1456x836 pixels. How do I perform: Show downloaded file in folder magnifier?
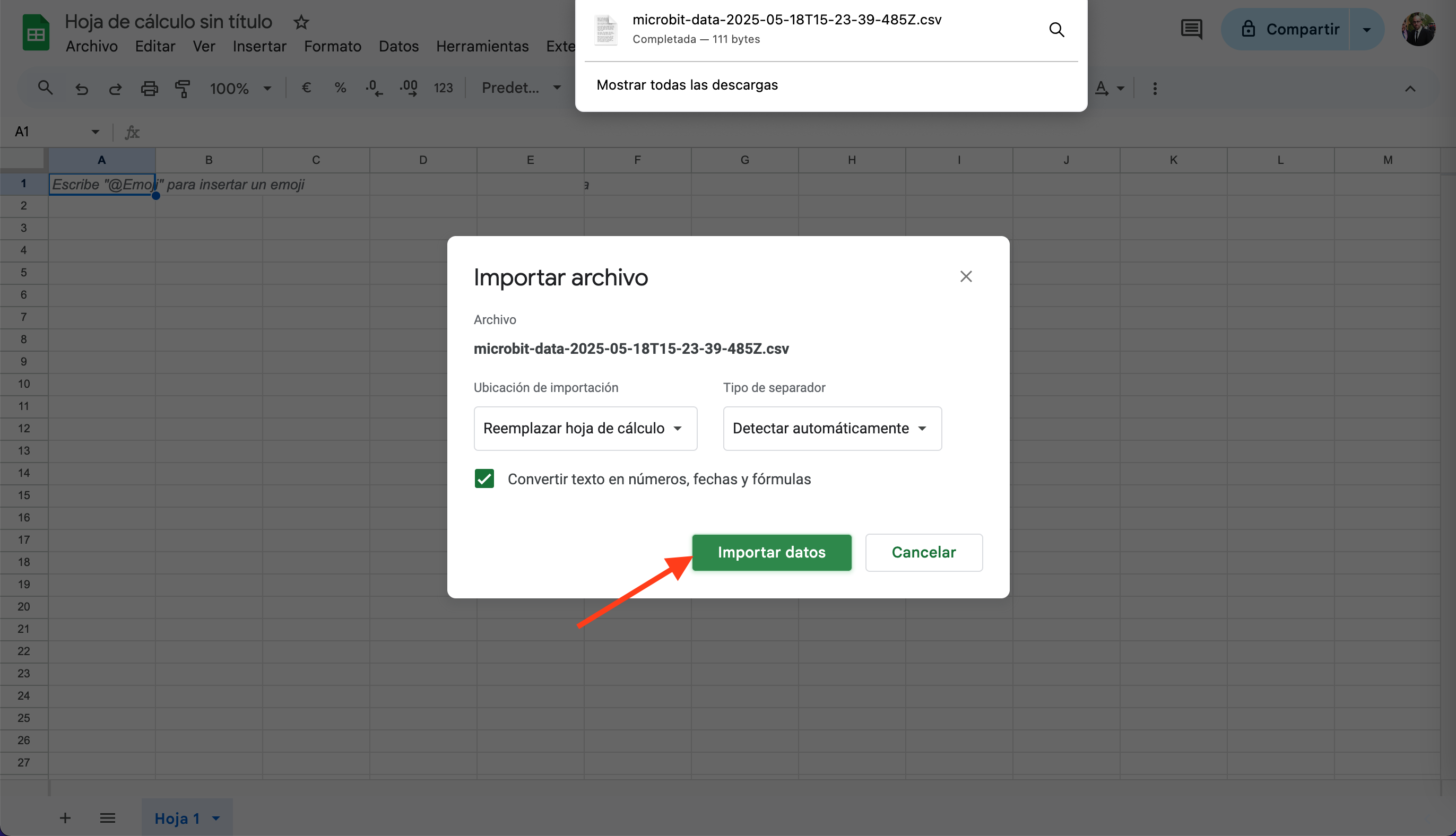[x=1056, y=30]
